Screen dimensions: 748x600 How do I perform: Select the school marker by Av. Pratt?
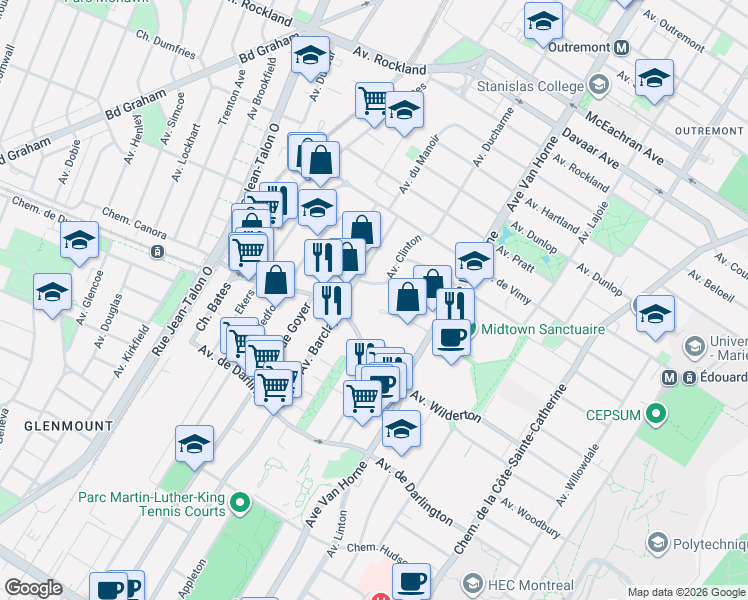point(474,264)
